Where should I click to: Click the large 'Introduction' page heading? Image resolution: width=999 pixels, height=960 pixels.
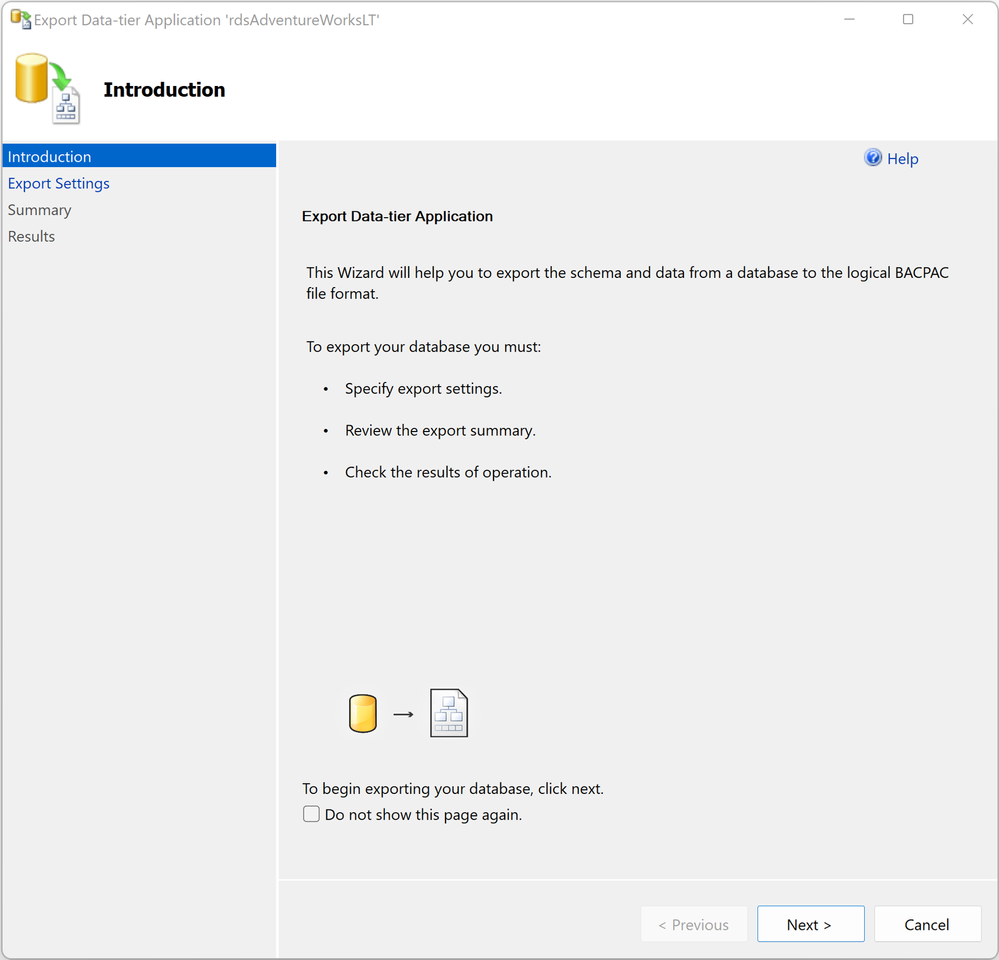(164, 90)
